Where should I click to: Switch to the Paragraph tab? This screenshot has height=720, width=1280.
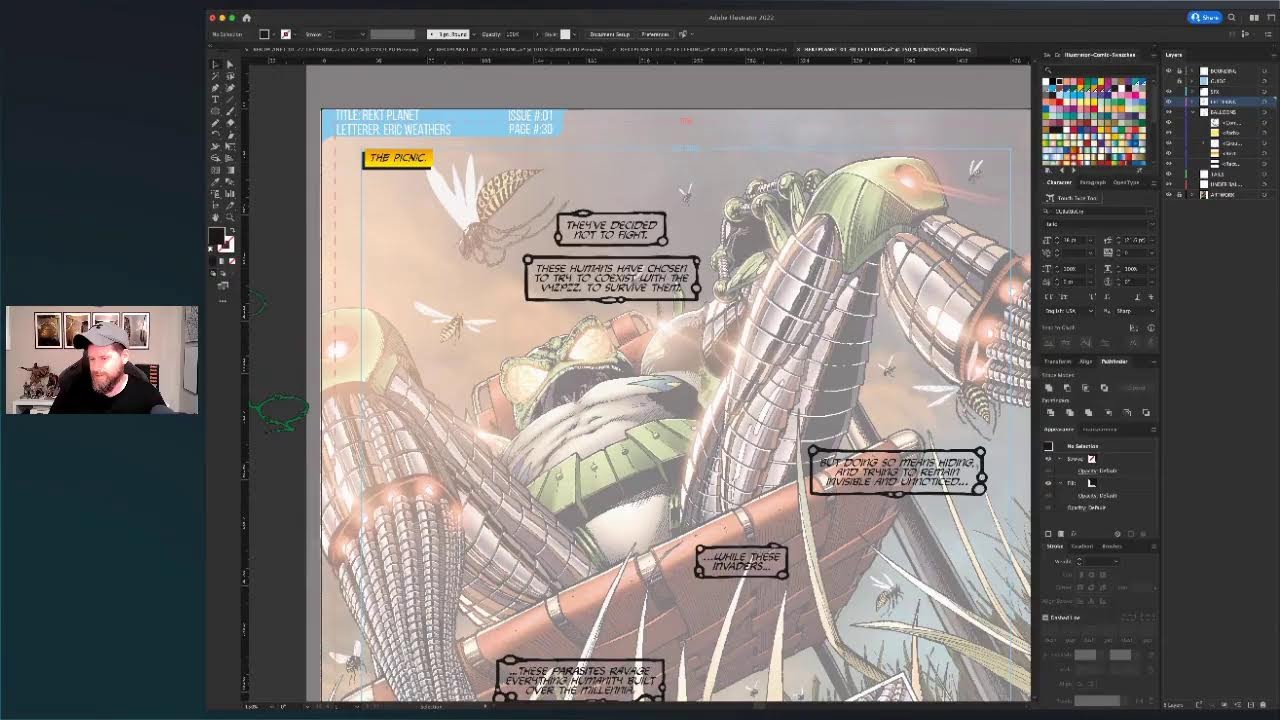point(1092,183)
